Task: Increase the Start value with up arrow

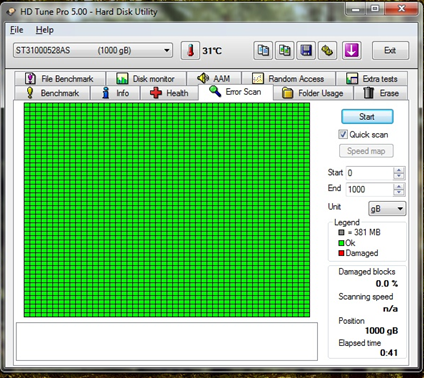Action: coord(399,170)
